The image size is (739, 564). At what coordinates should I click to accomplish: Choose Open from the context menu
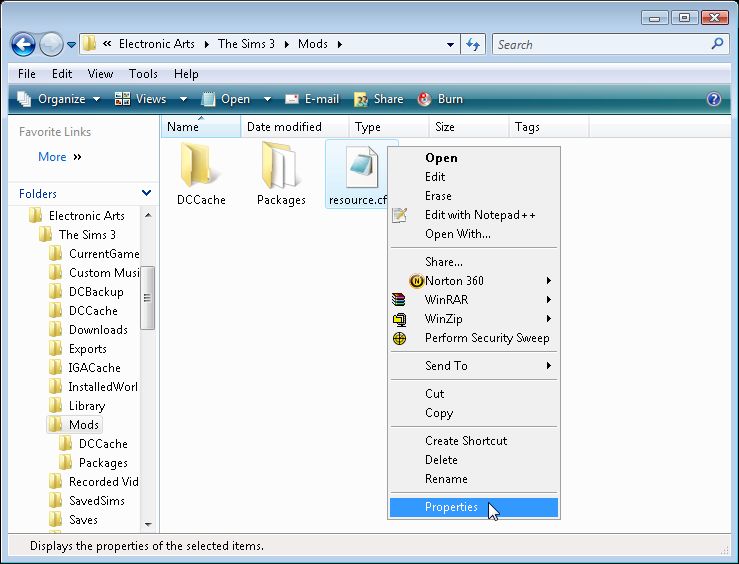pyautogui.click(x=474, y=158)
